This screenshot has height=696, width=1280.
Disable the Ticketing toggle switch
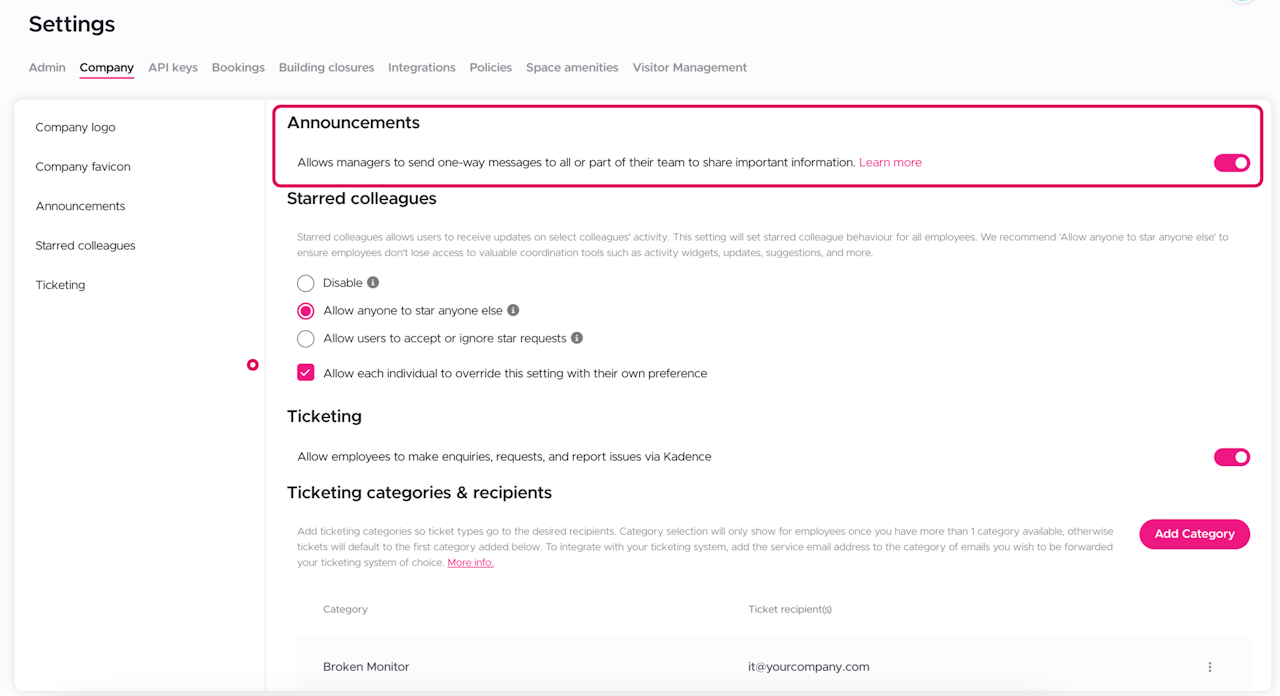pos(1231,457)
